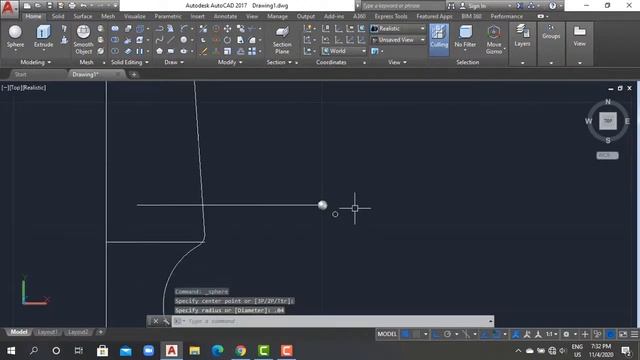Open the Unsaved View dropdown

click(x=398, y=40)
